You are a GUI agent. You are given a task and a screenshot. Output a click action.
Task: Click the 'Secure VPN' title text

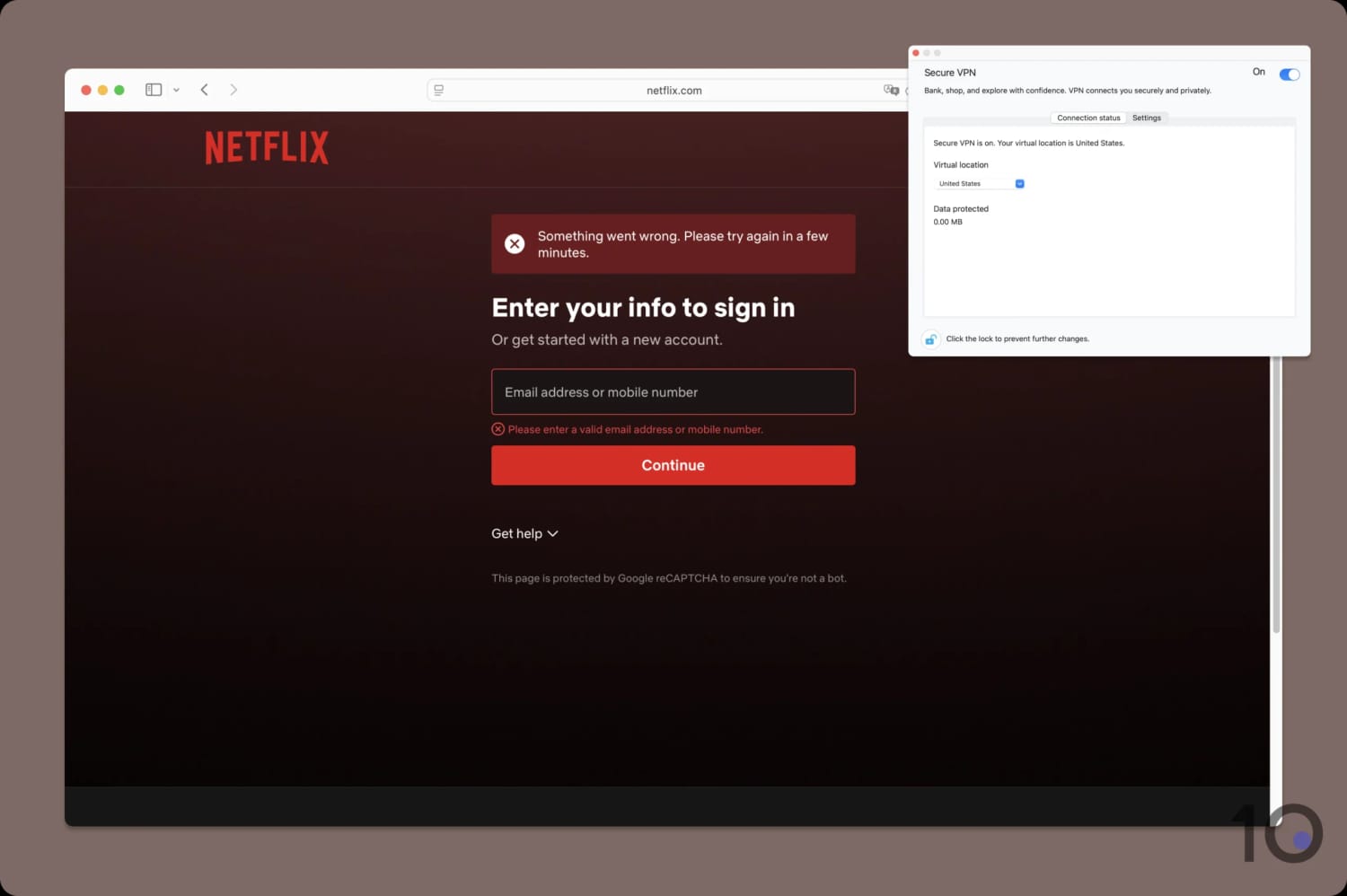950,73
